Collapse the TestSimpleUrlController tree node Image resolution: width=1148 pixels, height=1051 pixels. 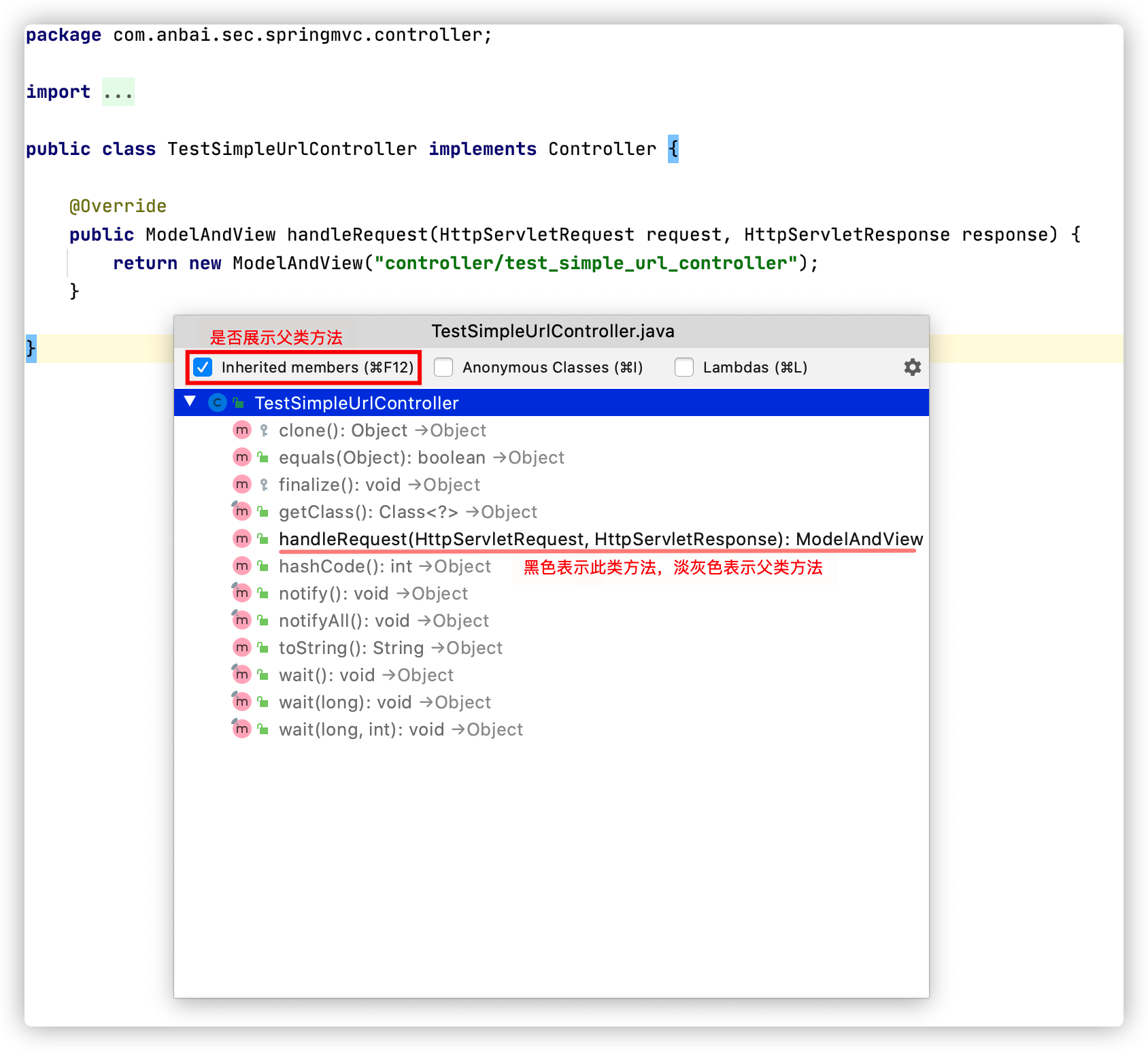pyautogui.click(x=190, y=402)
